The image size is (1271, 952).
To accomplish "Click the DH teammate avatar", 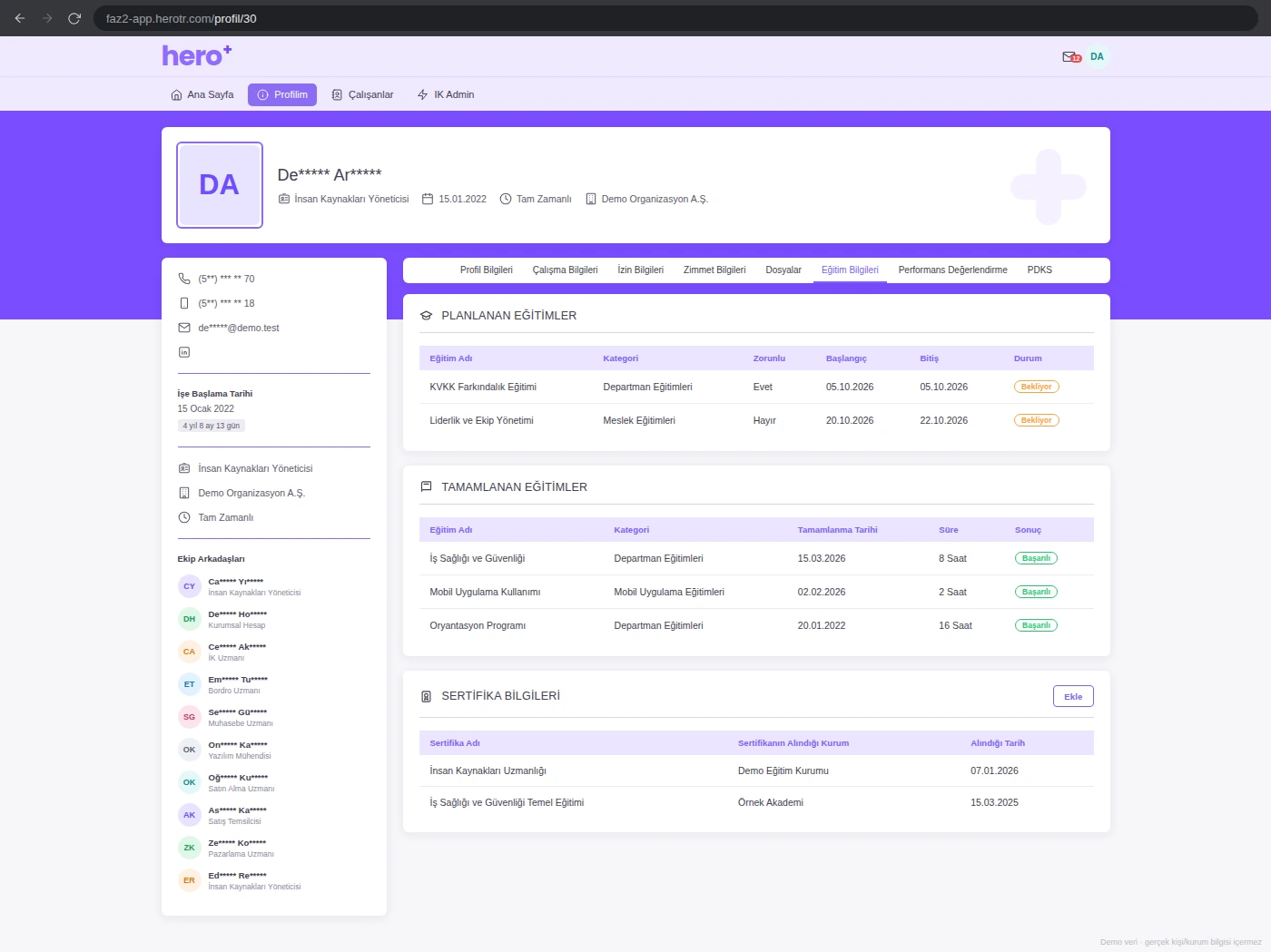I will coord(189,619).
